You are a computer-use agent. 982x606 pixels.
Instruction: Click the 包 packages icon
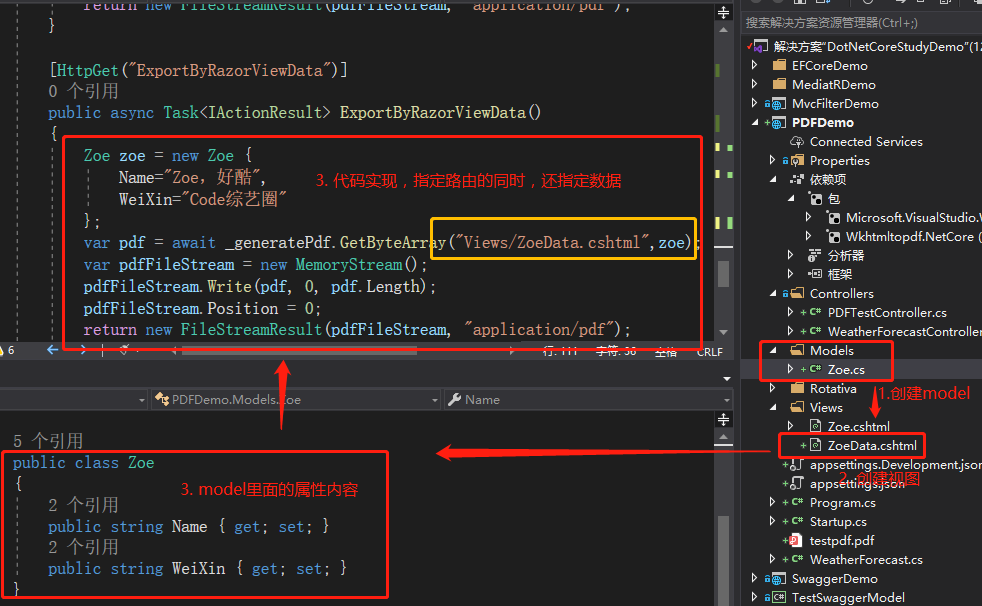[815, 198]
